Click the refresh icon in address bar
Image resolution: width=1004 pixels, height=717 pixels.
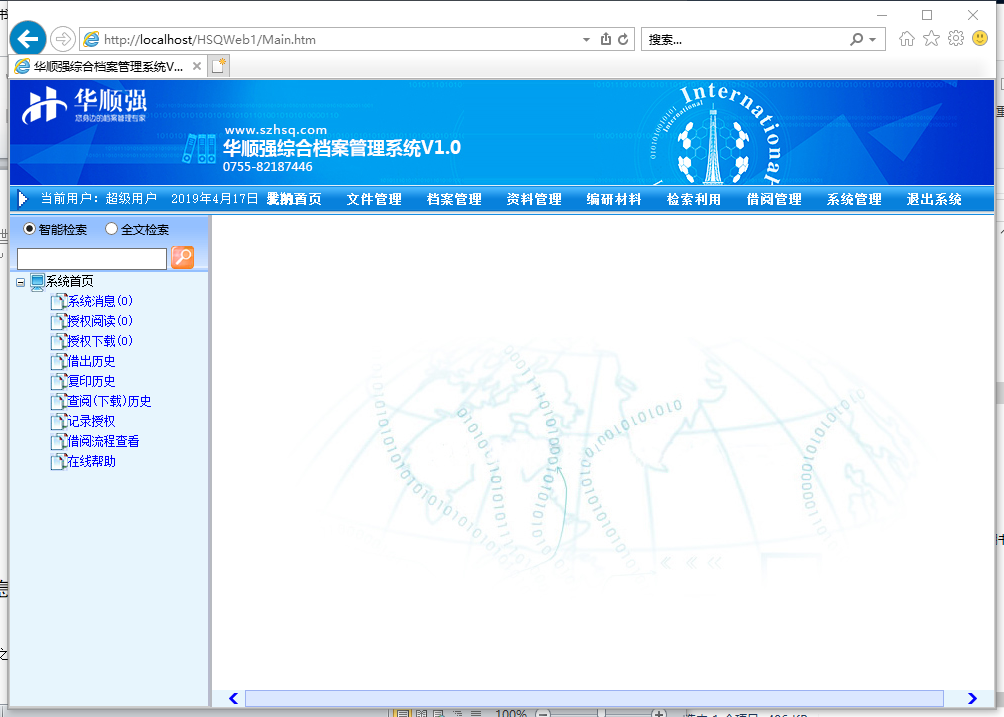(624, 40)
